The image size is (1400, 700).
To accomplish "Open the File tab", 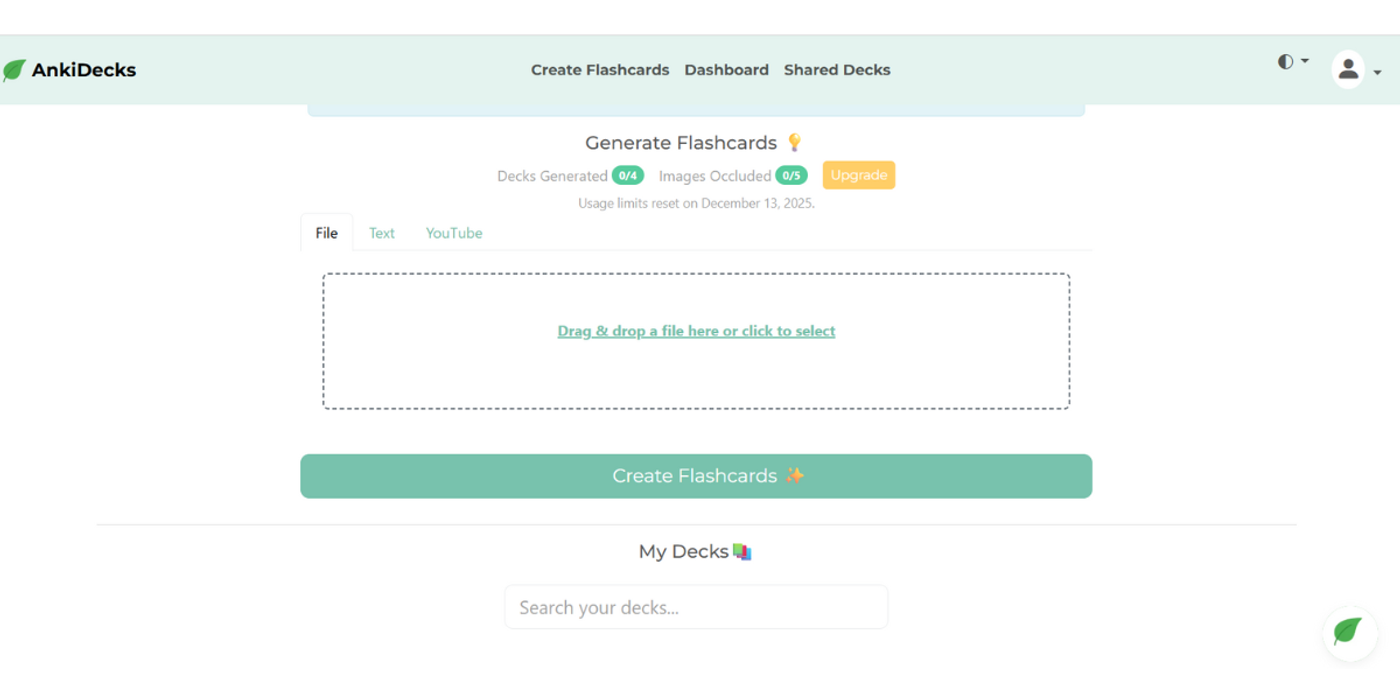I will [326, 232].
